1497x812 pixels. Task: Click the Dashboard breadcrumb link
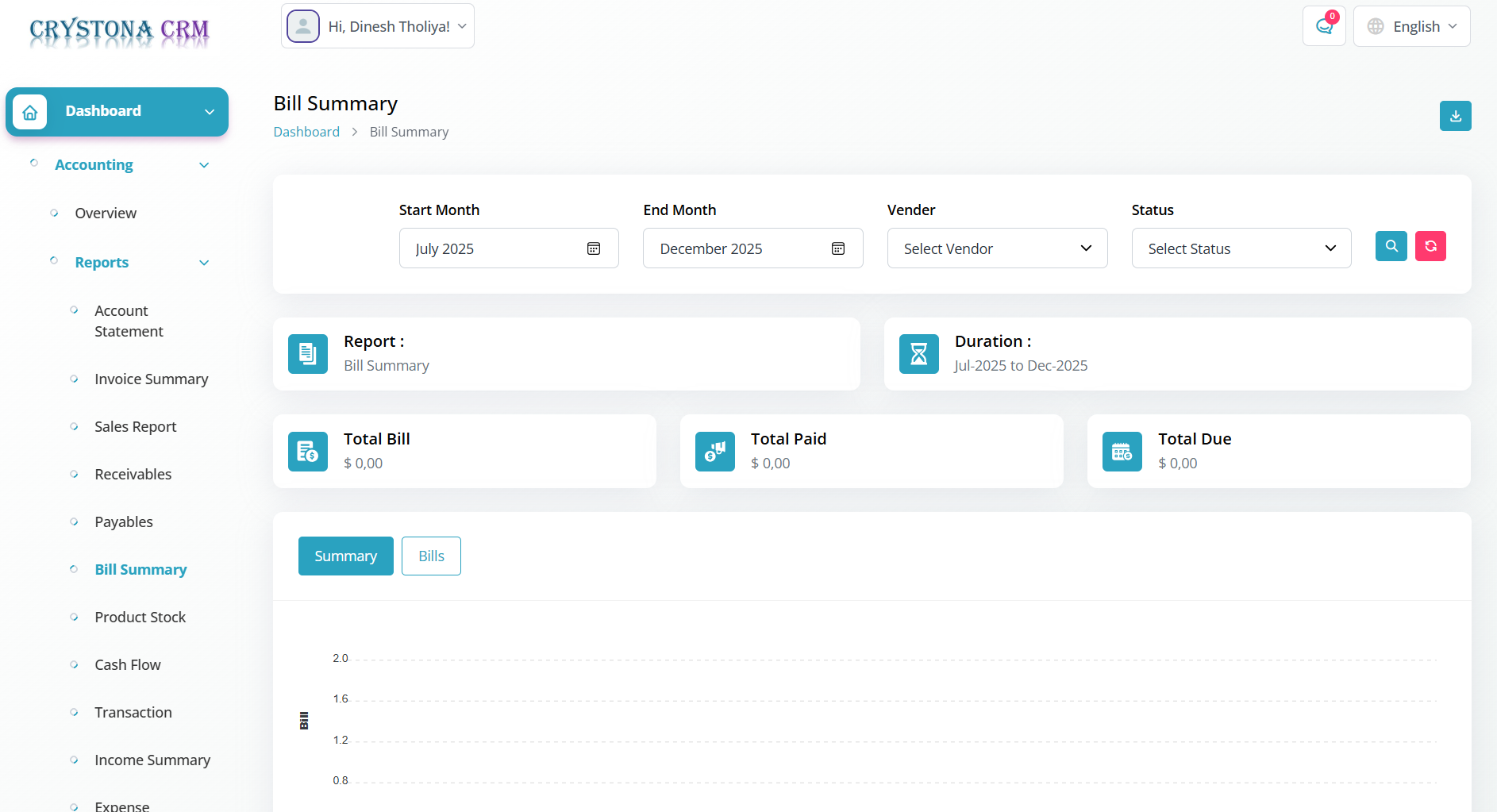(x=306, y=132)
